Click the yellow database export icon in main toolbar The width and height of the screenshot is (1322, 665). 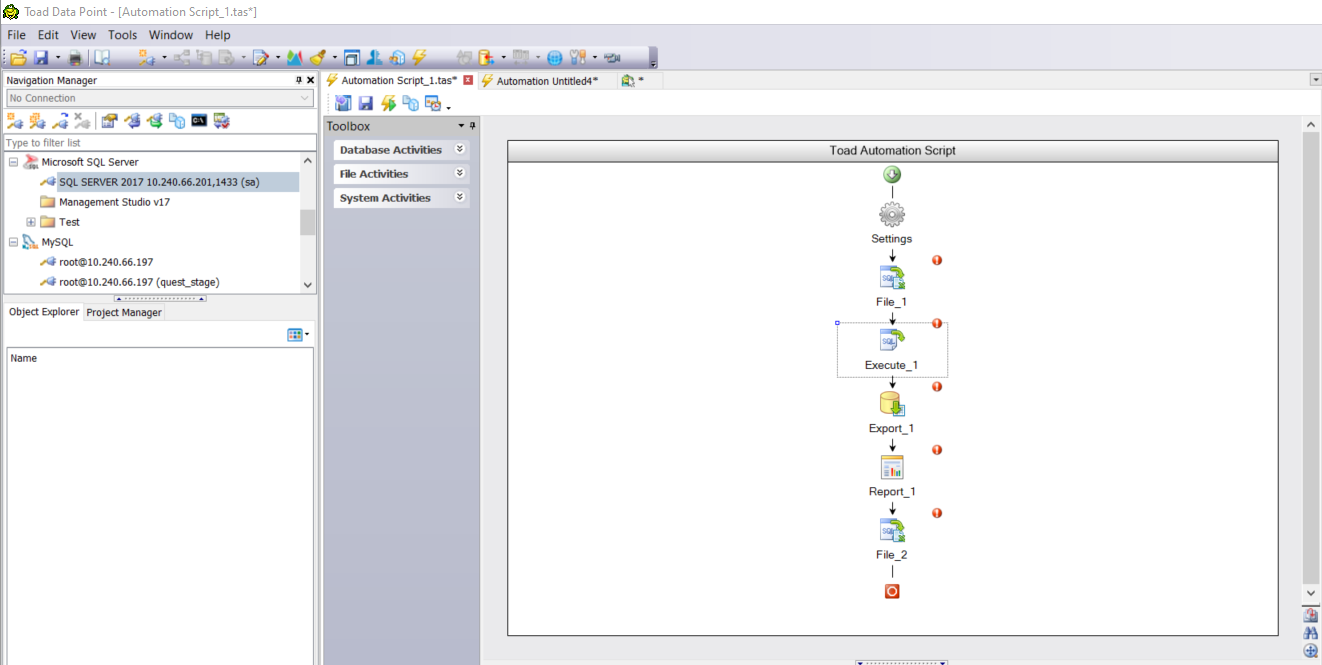point(487,57)
